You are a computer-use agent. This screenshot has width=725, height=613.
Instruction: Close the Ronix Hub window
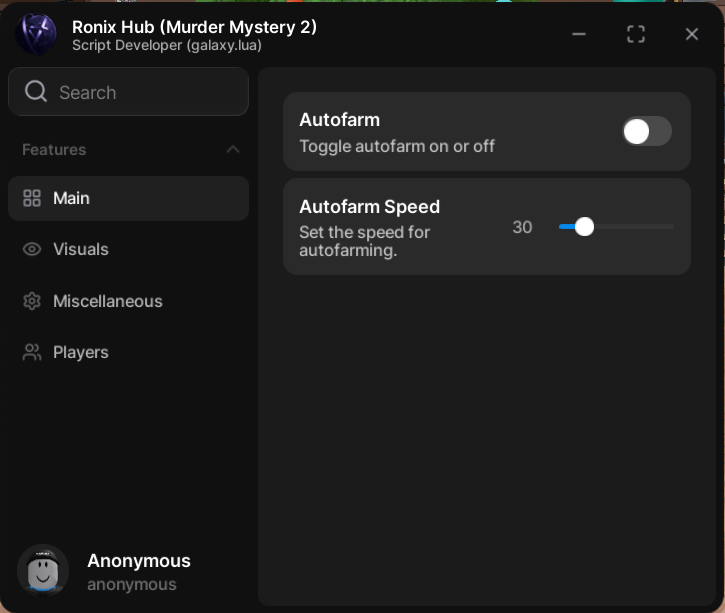pos(692,34)
